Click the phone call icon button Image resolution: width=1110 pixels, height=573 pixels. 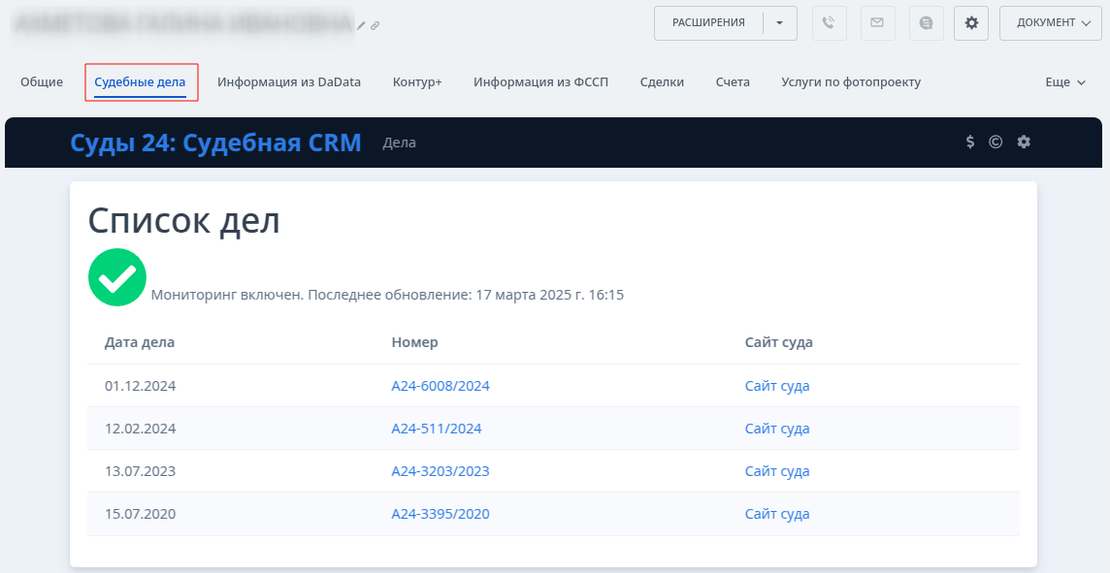tap(829, 23)
